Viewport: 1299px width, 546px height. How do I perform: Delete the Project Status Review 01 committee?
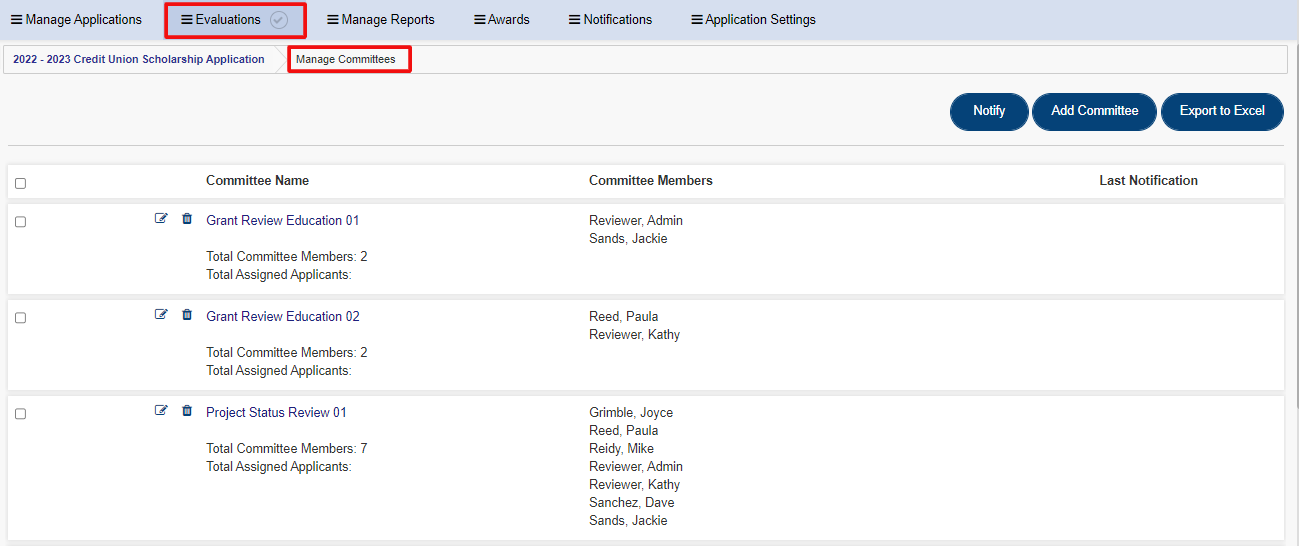(187, 410)
